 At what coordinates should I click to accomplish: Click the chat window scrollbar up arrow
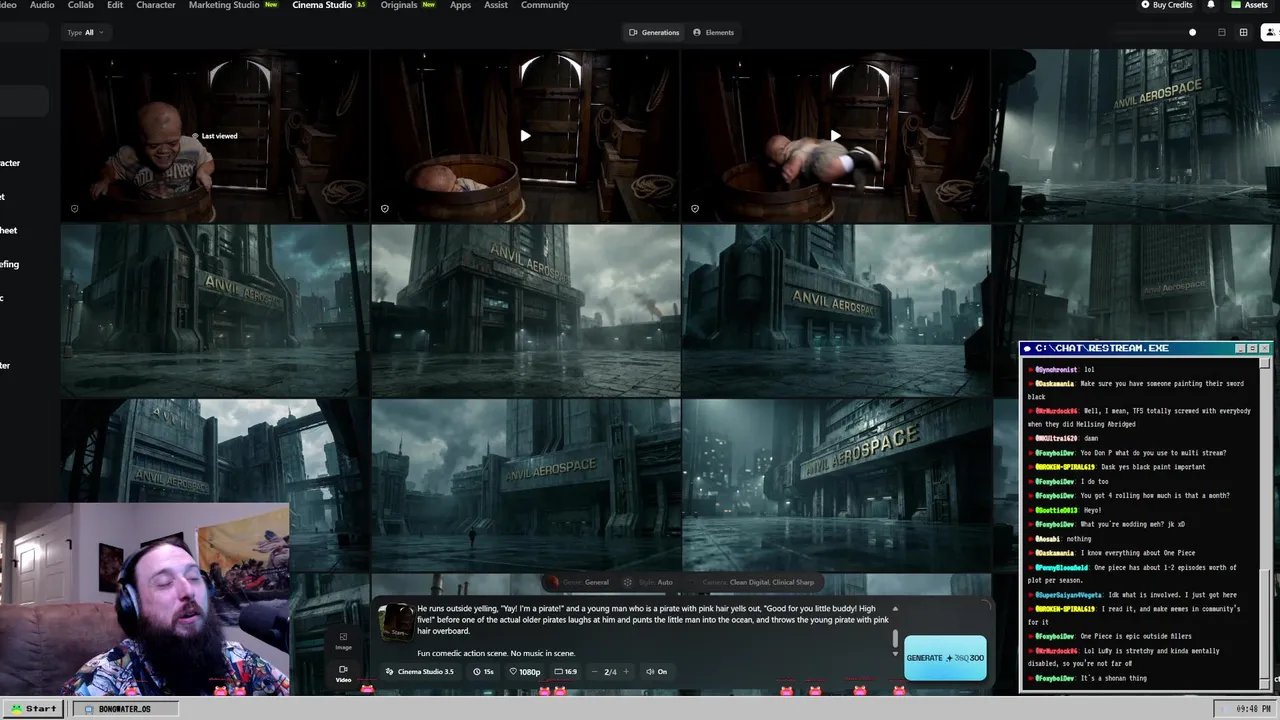pos(1265,361)
